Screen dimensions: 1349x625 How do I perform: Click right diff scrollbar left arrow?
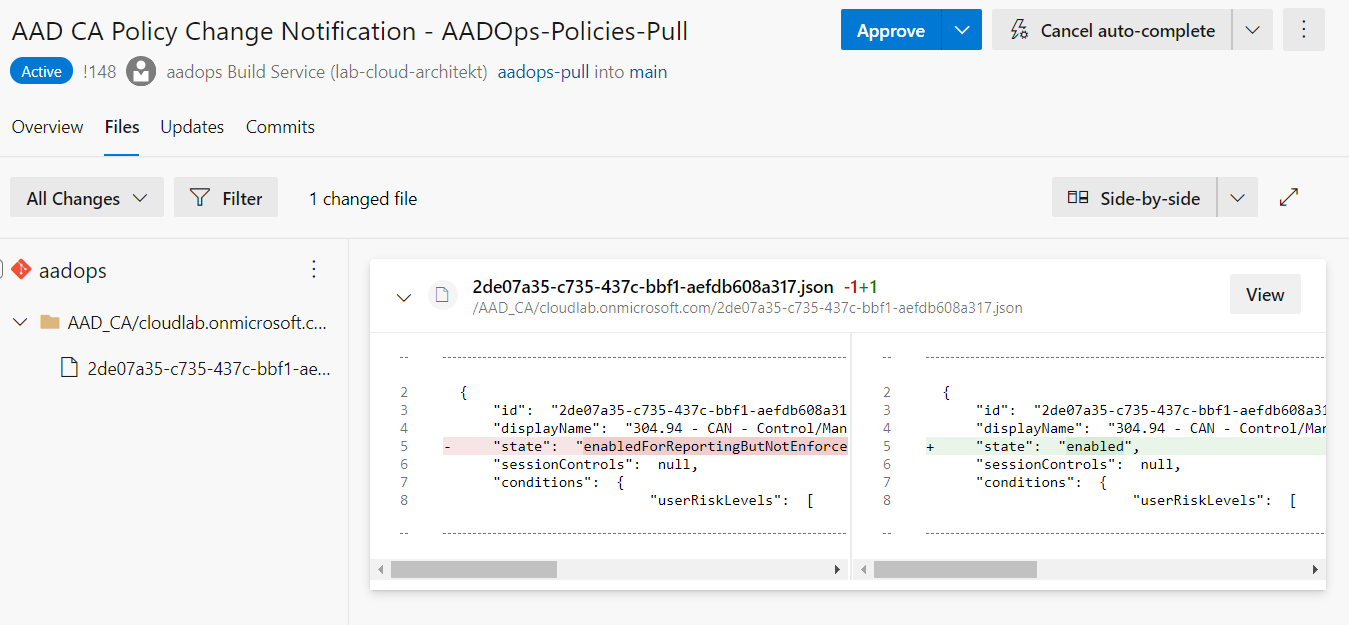click(x=864, y=569)
